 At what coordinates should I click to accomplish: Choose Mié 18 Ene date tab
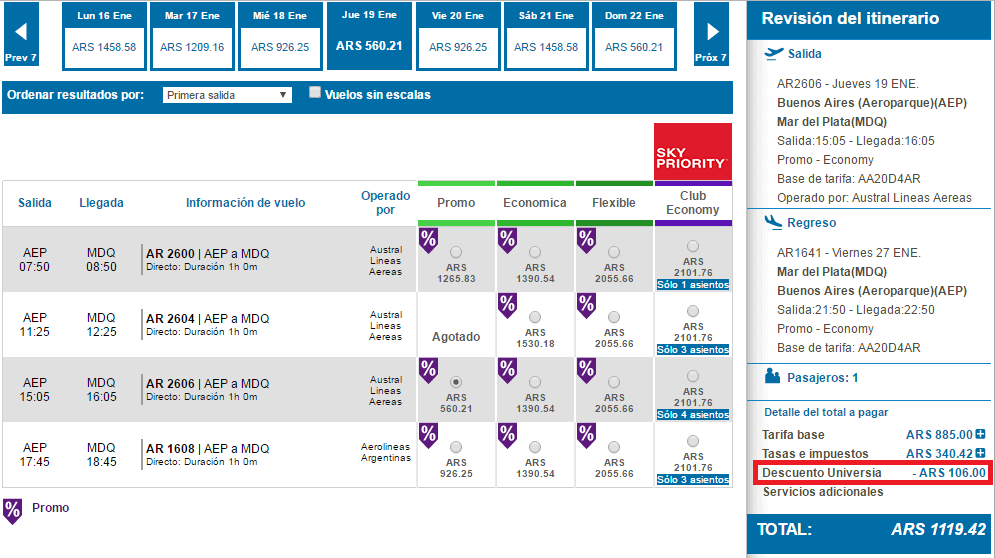[280, 36]
